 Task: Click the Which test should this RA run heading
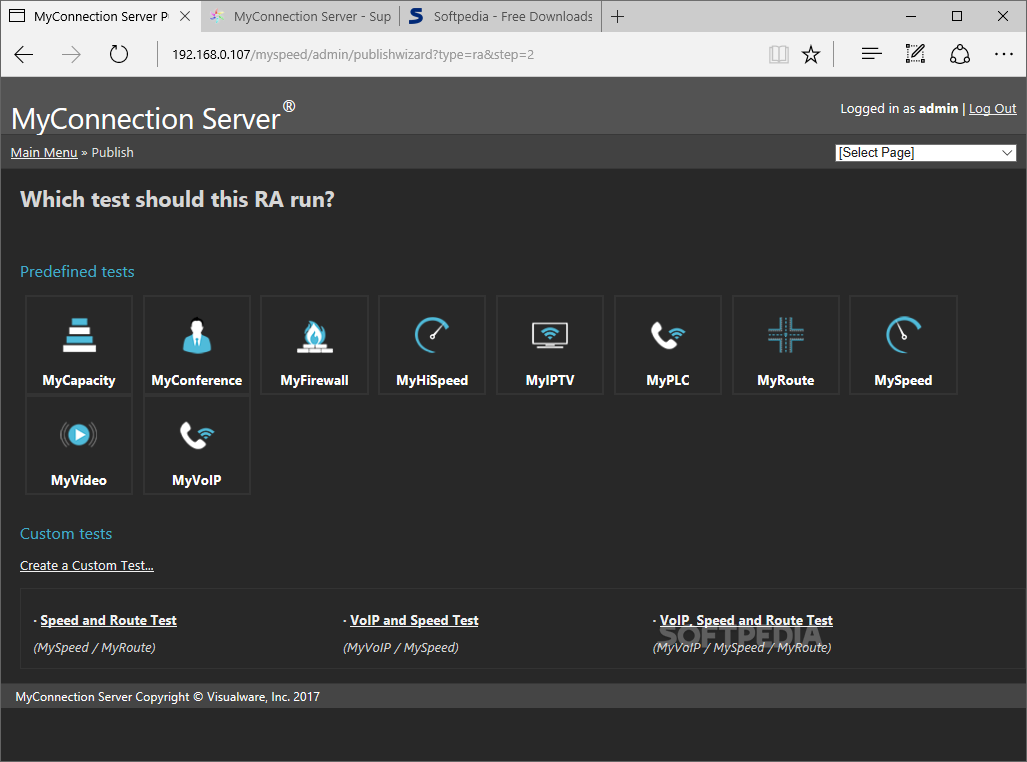(x=177, y=199)
